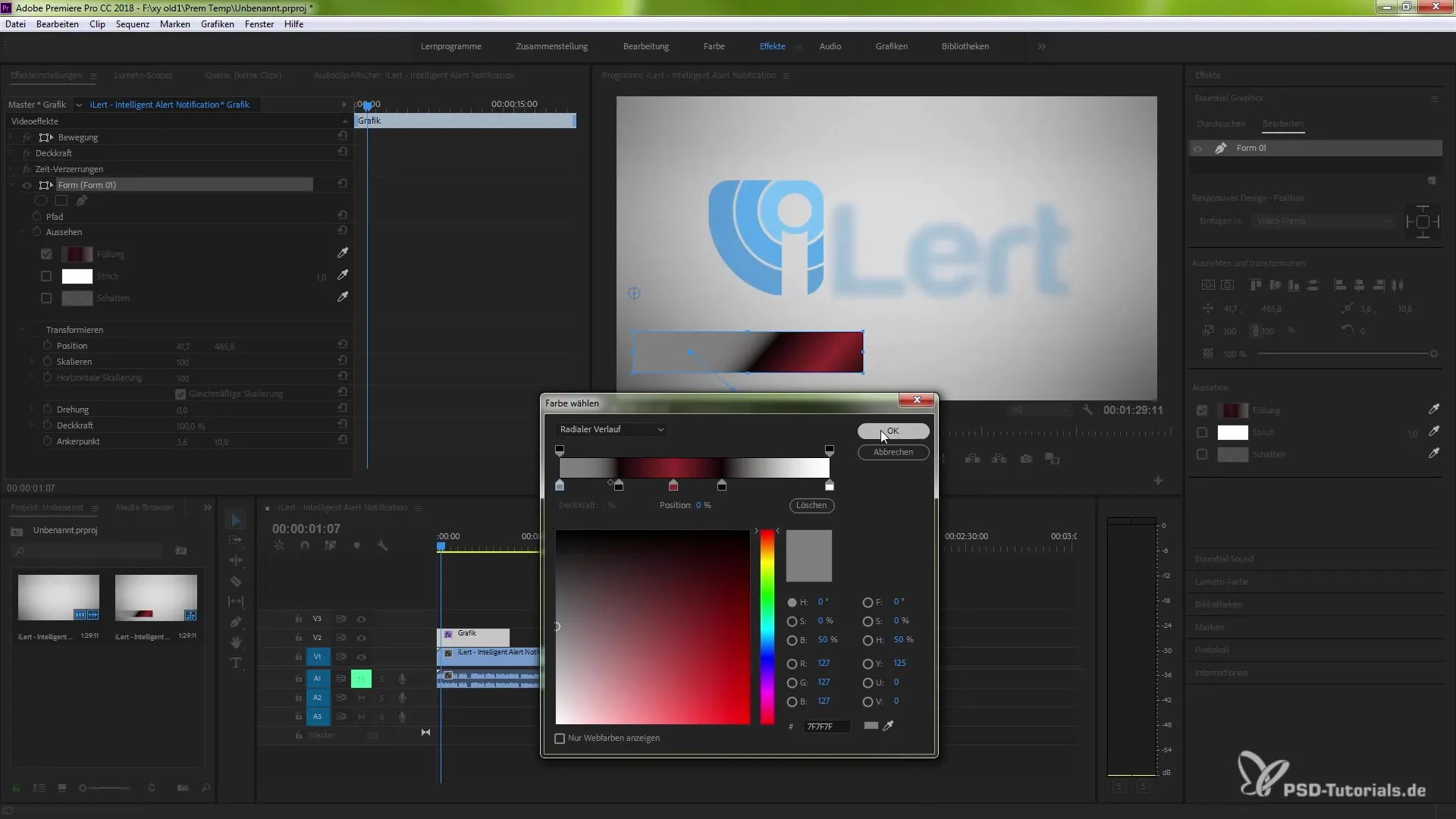Collapse the Aussehen section

tap(22, 232)
